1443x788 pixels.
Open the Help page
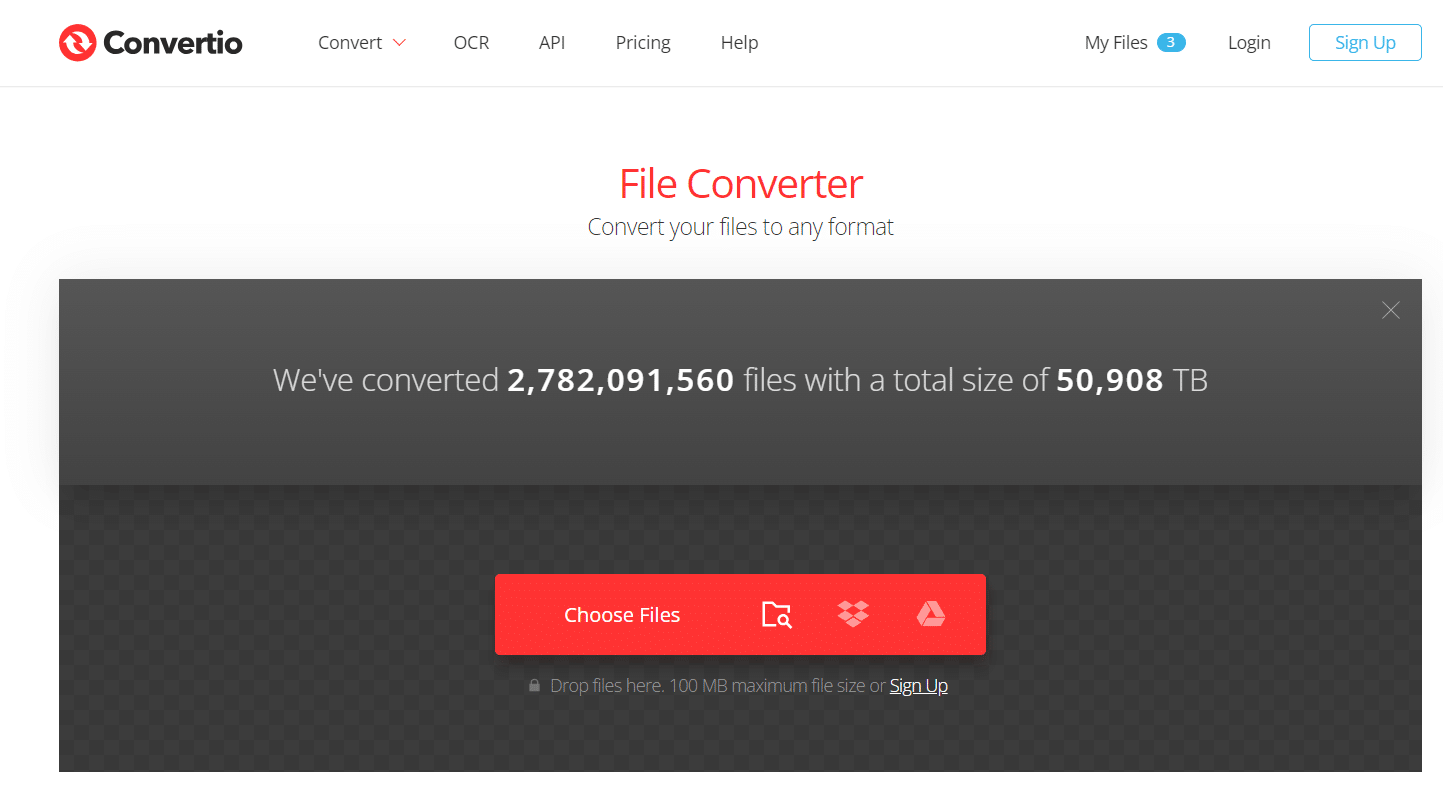[x=739, y=43]
